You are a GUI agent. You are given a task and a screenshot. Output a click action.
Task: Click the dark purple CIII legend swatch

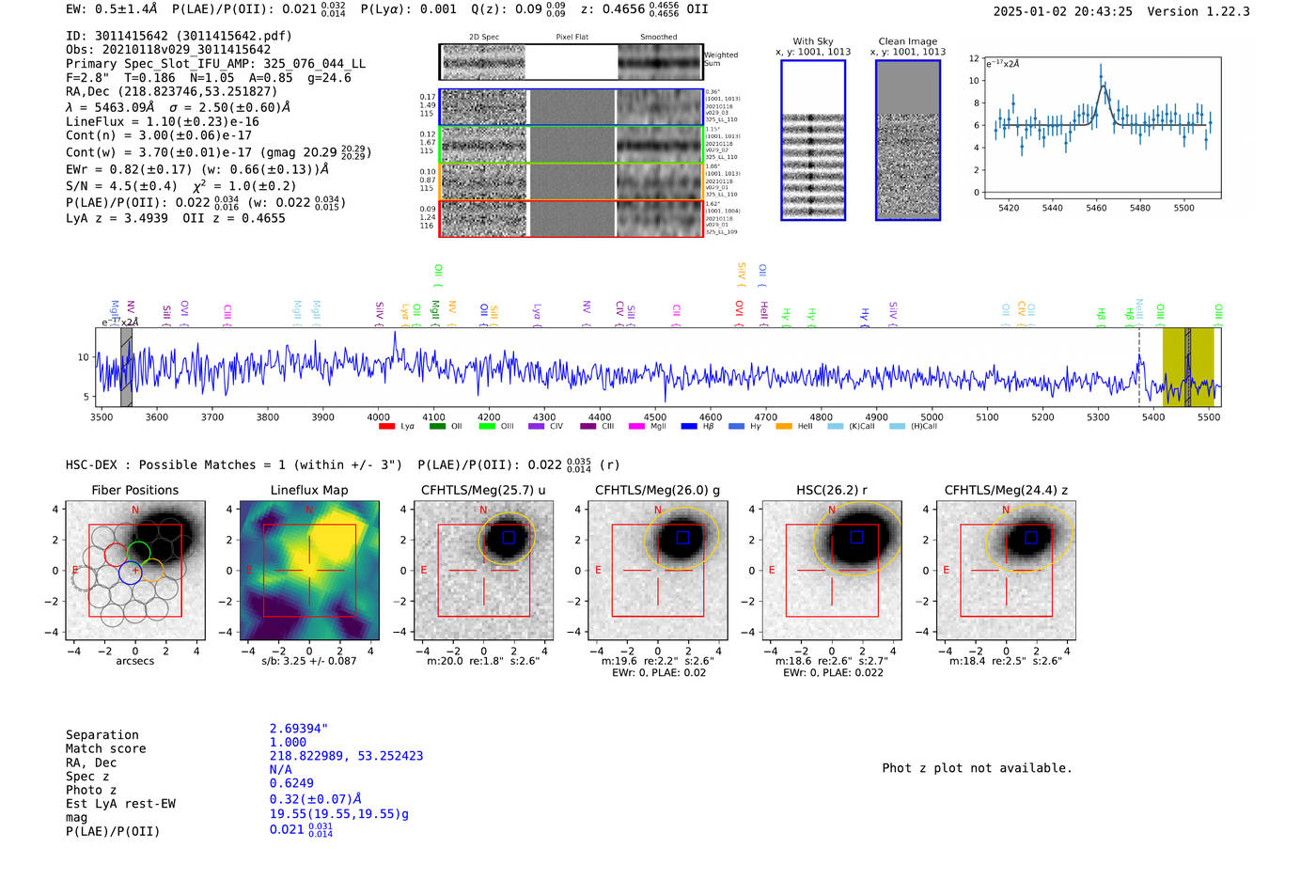[587, 427]
